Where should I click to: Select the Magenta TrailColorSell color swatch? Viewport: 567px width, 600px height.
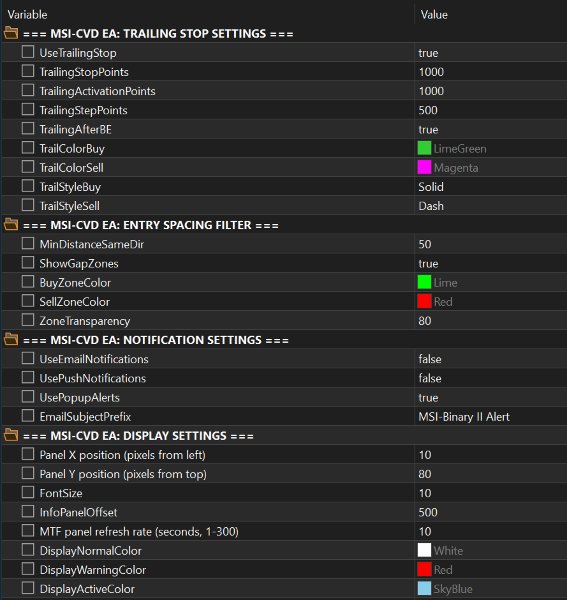(424, 167)
